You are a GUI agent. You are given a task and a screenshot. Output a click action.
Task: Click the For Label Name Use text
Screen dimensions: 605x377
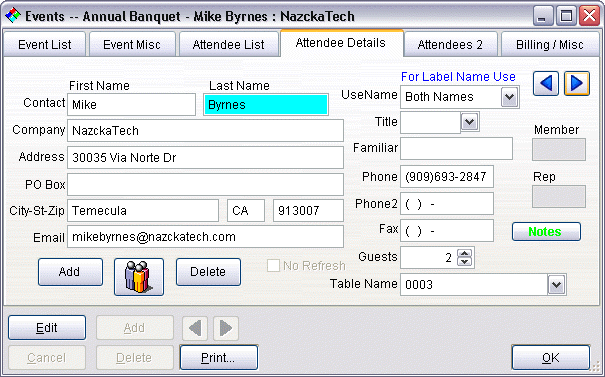[x=458, y=77]
